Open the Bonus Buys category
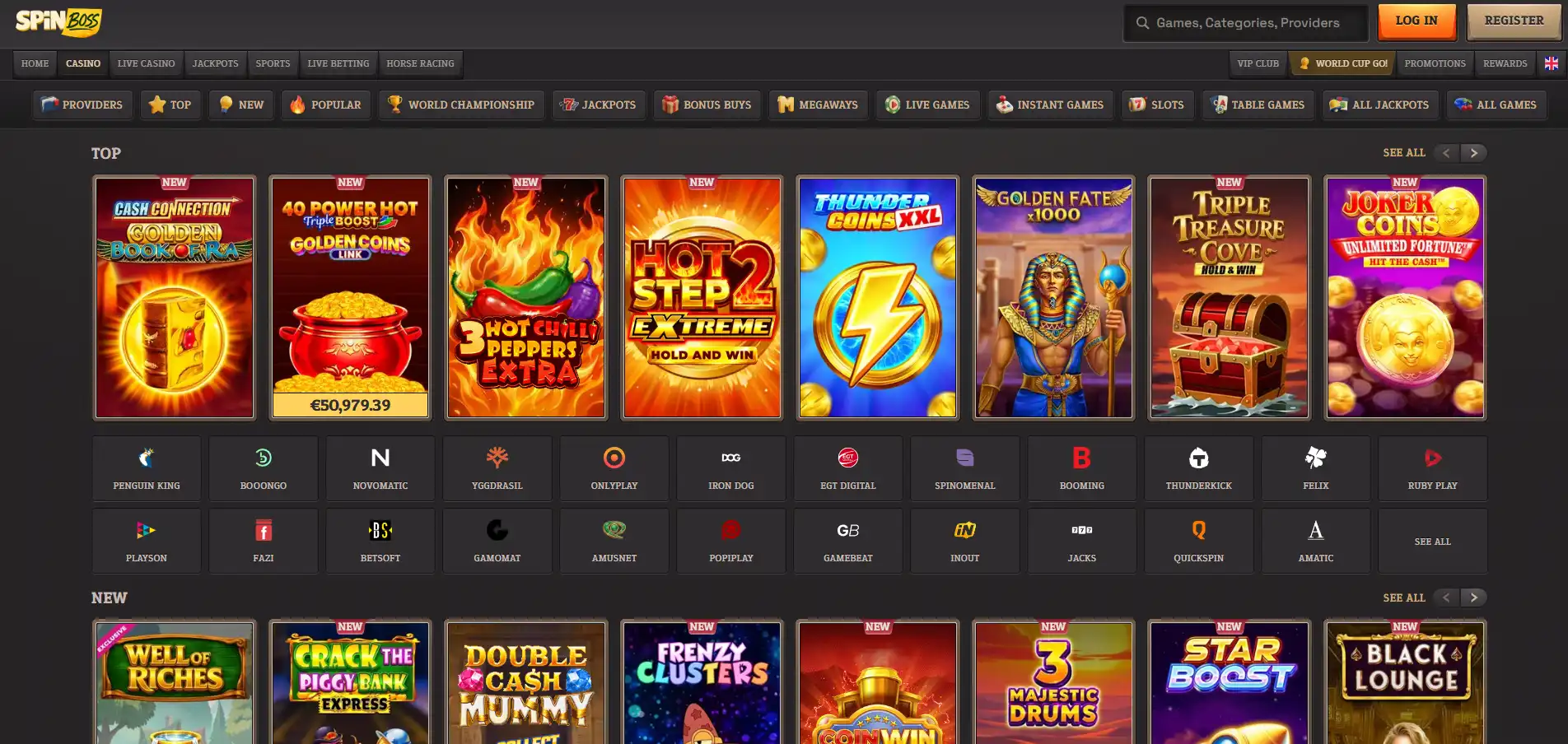Image resolution: width=1568 pixels, height=744 pixels. coord(707,105)
